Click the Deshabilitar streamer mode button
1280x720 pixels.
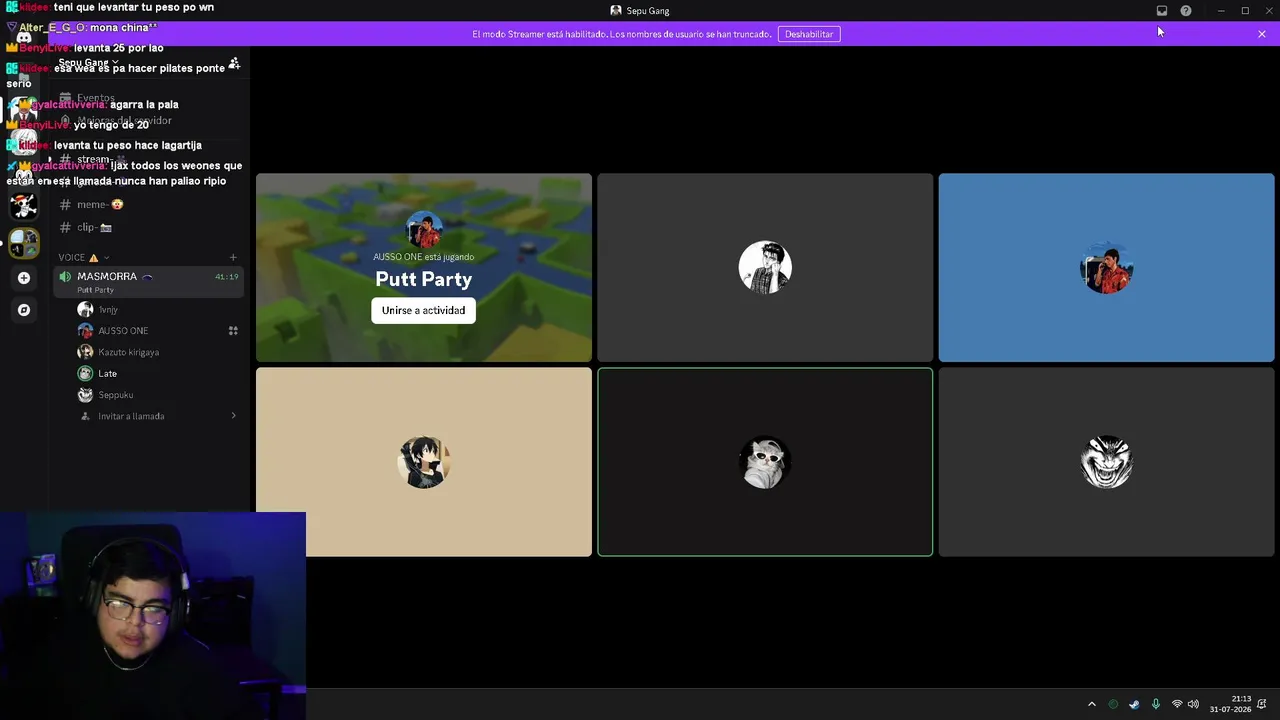(809, 34)
